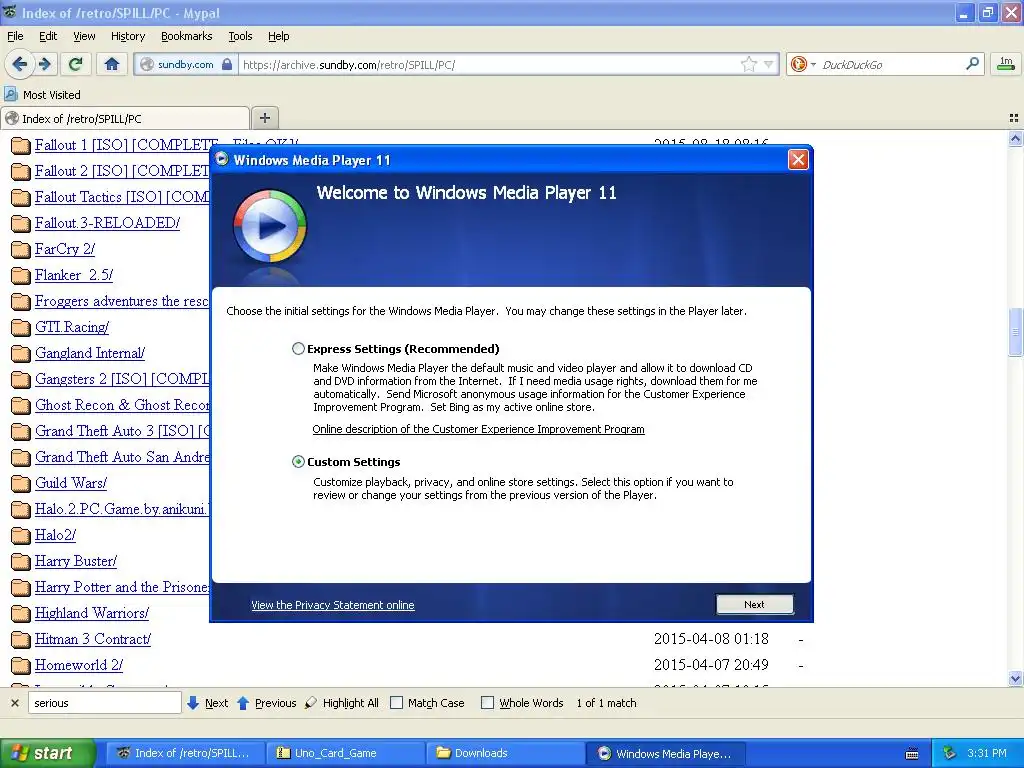This screenshot has height=768, width=1024.
Task: Select Custom Settings radio button
Action: tap(298, 462)
